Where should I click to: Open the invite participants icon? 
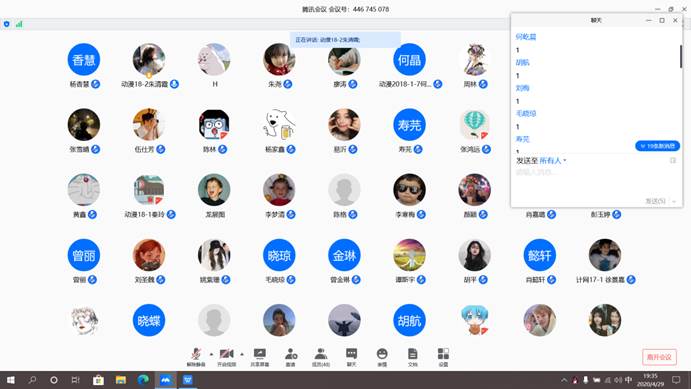pyautogui.click(x=291, y=357)
